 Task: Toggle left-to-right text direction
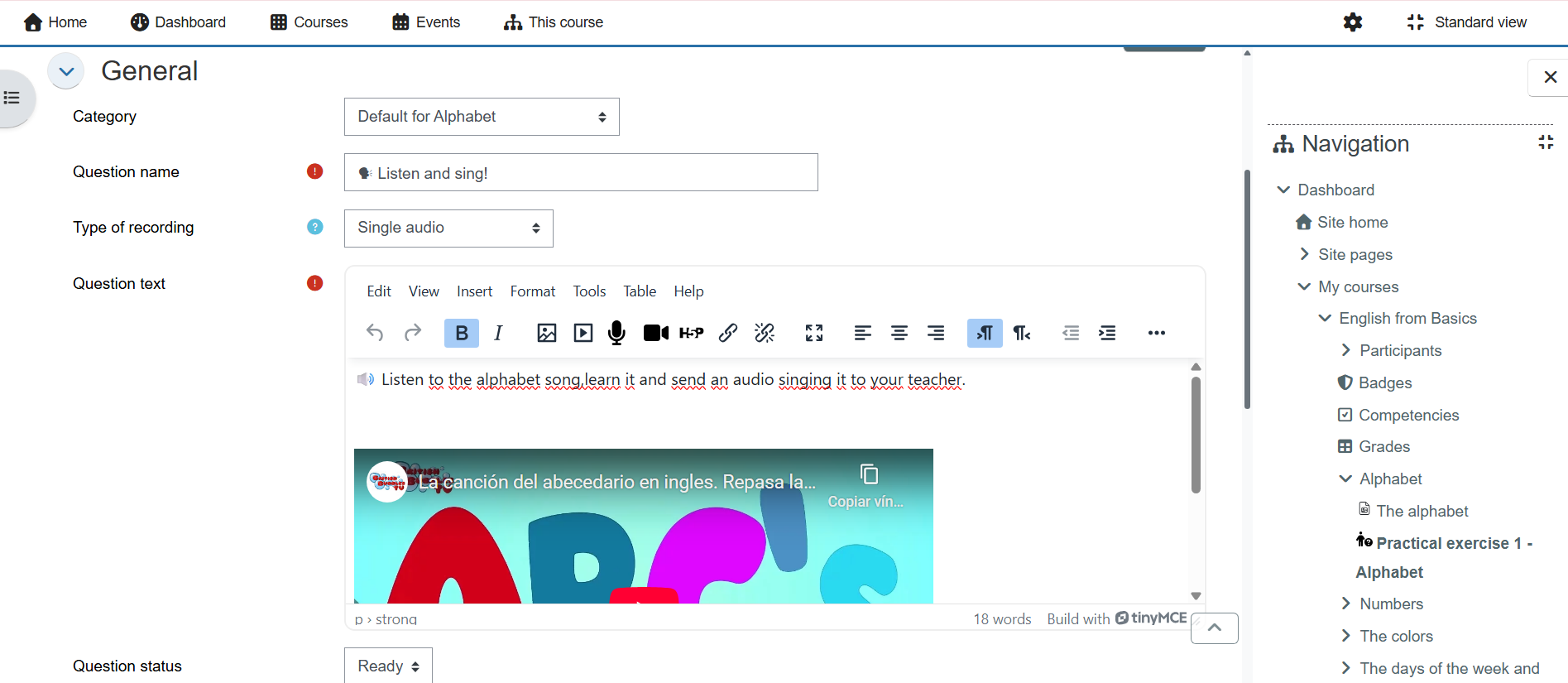click(x=985, y=333)
